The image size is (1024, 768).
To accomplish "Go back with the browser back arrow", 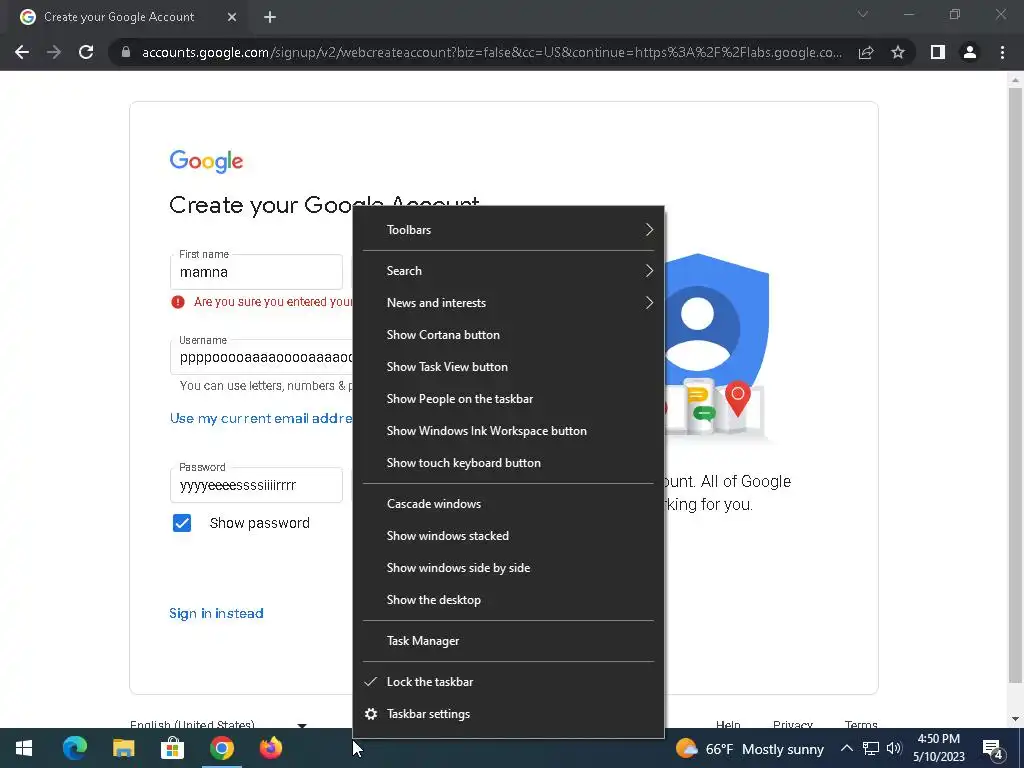I will pos(22,52).
